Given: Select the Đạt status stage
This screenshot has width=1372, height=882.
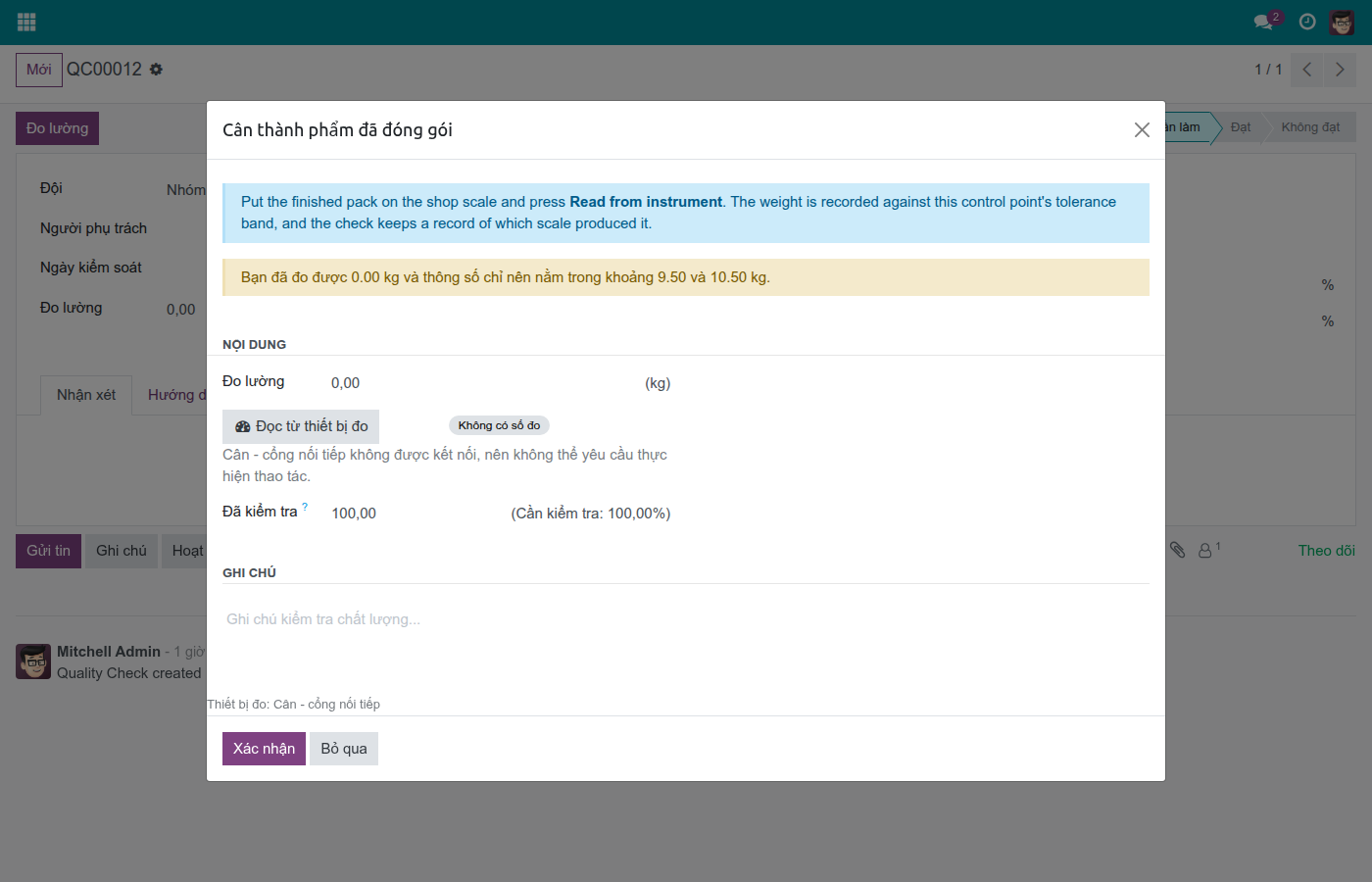Looking at the screenshot, I should pyautogui.click(x=1241, y=127).
